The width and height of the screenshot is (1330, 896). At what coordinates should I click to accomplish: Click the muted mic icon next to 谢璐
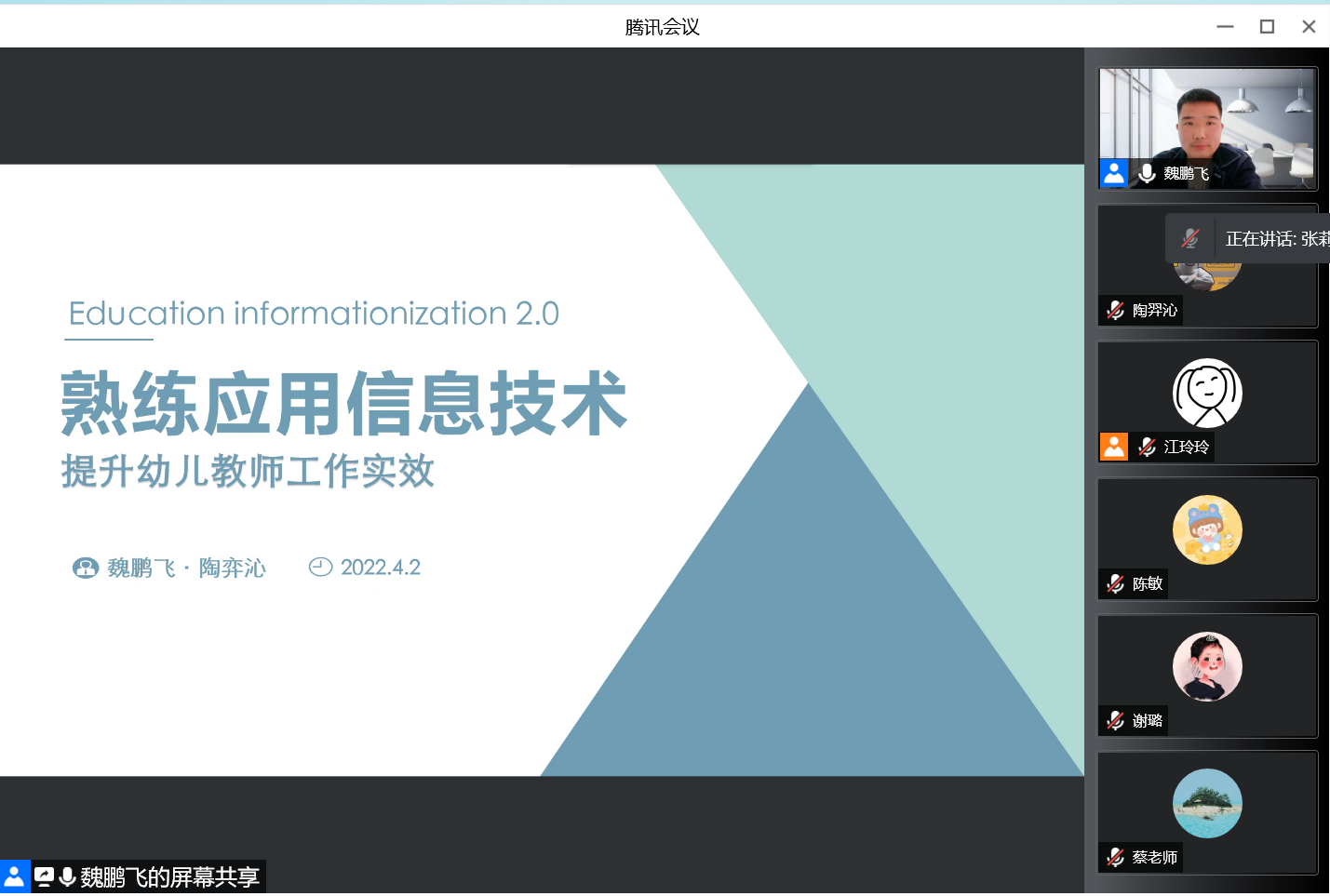click(1115, 720)
